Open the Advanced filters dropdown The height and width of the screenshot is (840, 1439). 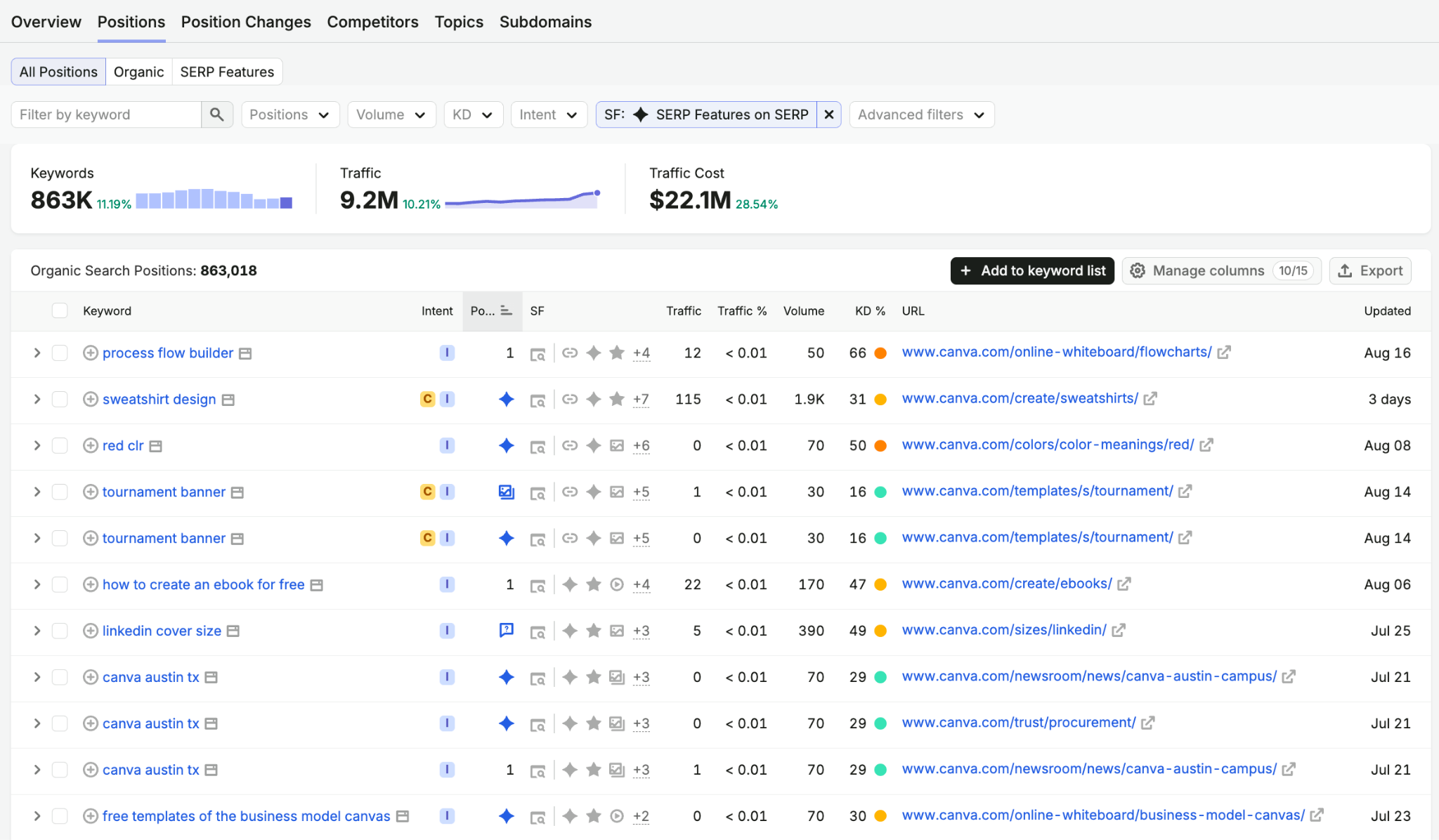922,114
